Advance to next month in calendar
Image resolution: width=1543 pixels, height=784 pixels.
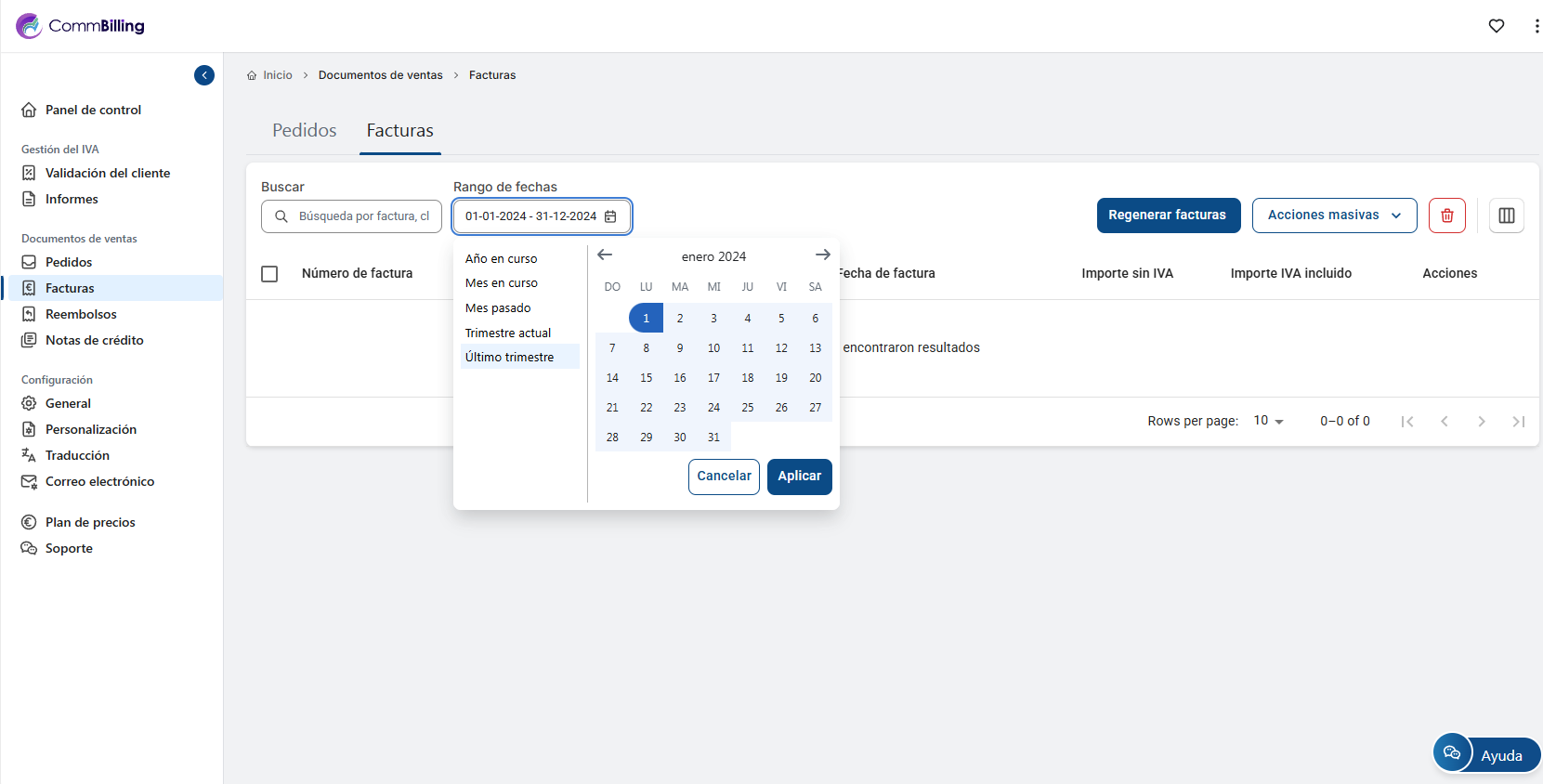(822, 255)
